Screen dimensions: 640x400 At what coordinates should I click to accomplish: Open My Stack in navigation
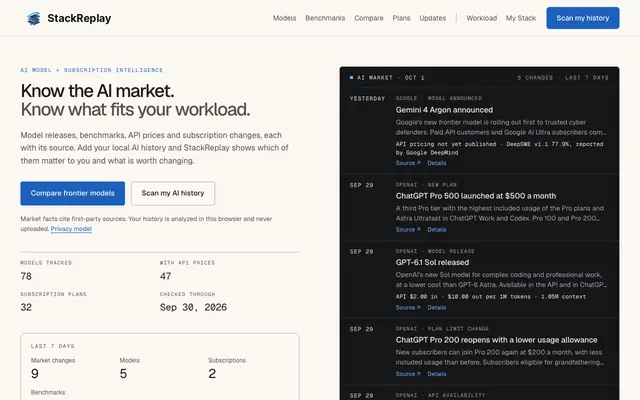click(521, 18)
